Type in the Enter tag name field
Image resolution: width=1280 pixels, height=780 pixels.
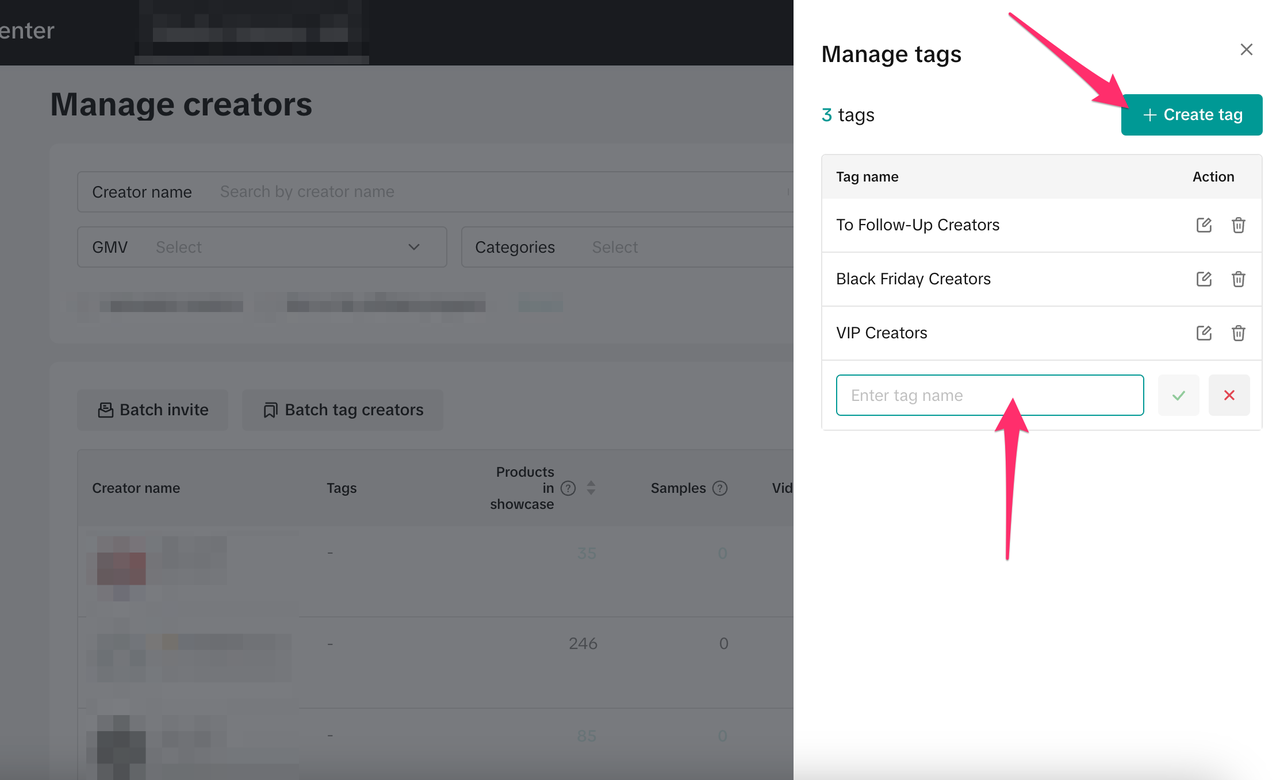[x=989, y=395]
